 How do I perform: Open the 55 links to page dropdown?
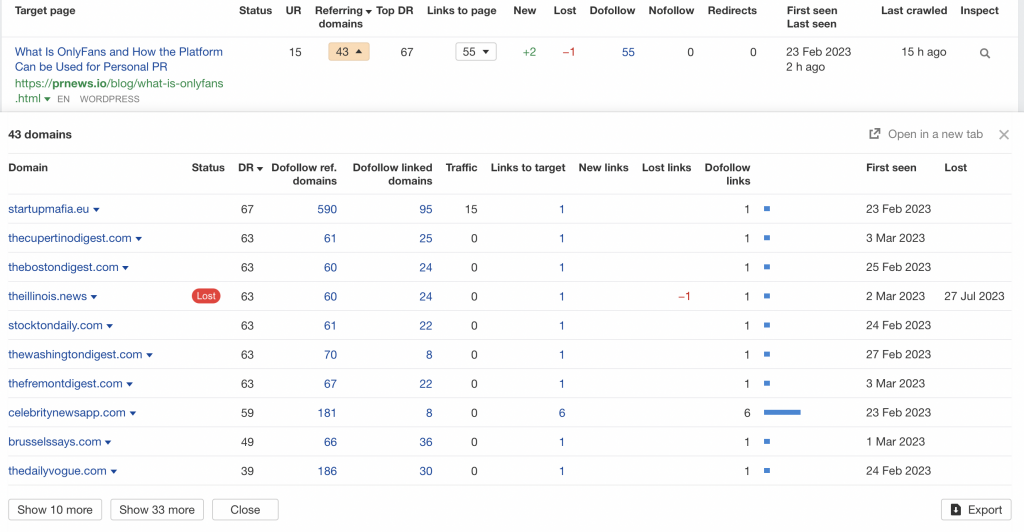[475, 52]
